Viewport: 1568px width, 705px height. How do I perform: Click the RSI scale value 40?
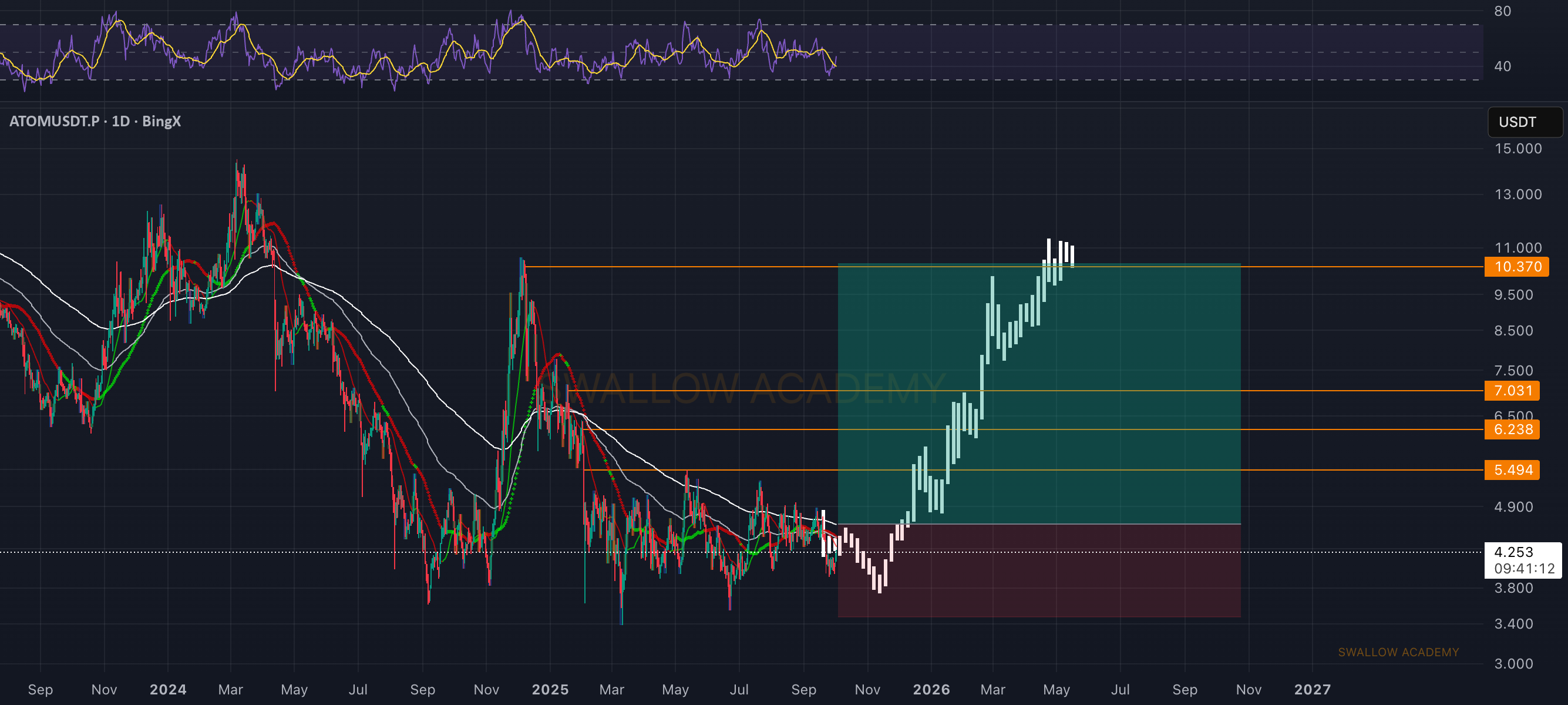[x=1502, y=66]
